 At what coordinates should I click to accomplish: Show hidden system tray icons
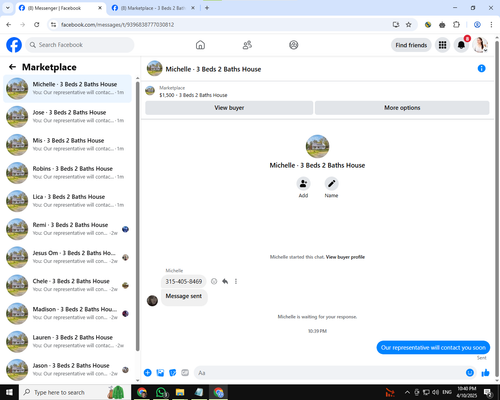pos(407,392)
